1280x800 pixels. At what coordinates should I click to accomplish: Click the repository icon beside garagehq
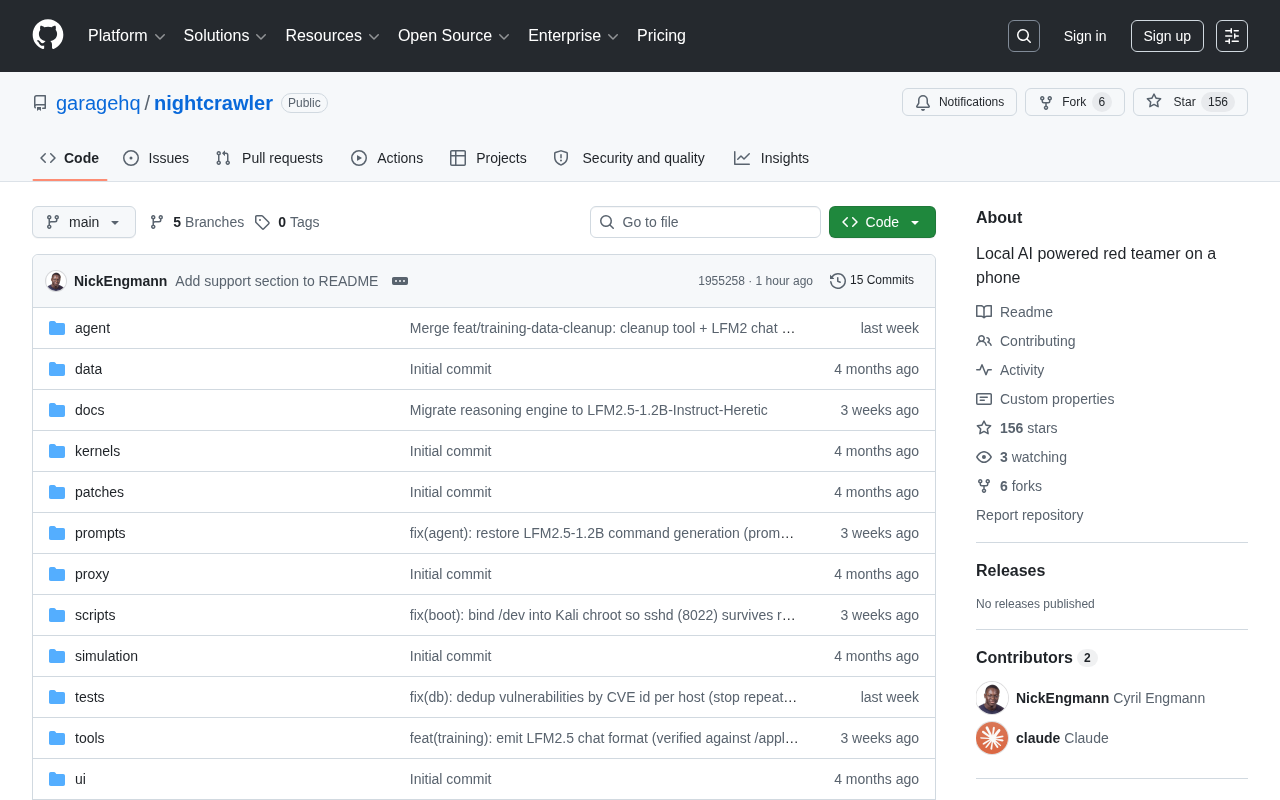40,103
